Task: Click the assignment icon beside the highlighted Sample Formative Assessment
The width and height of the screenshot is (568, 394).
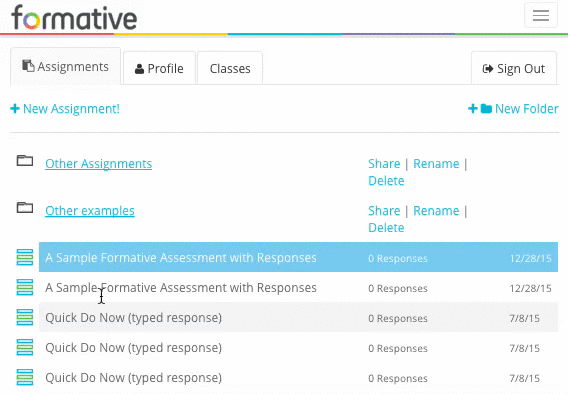Action: pyautogui.click(x=25, y=257)
